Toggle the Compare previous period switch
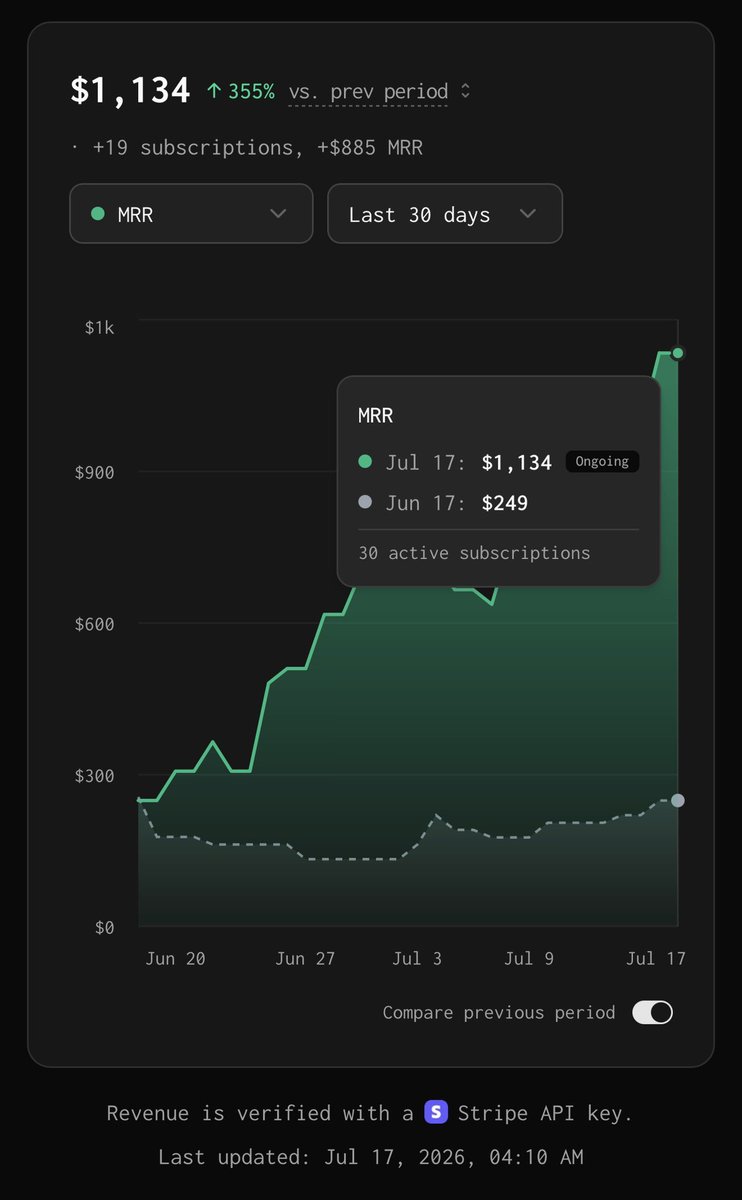This screenshot has width=742, height=1200. (652, 1012)
